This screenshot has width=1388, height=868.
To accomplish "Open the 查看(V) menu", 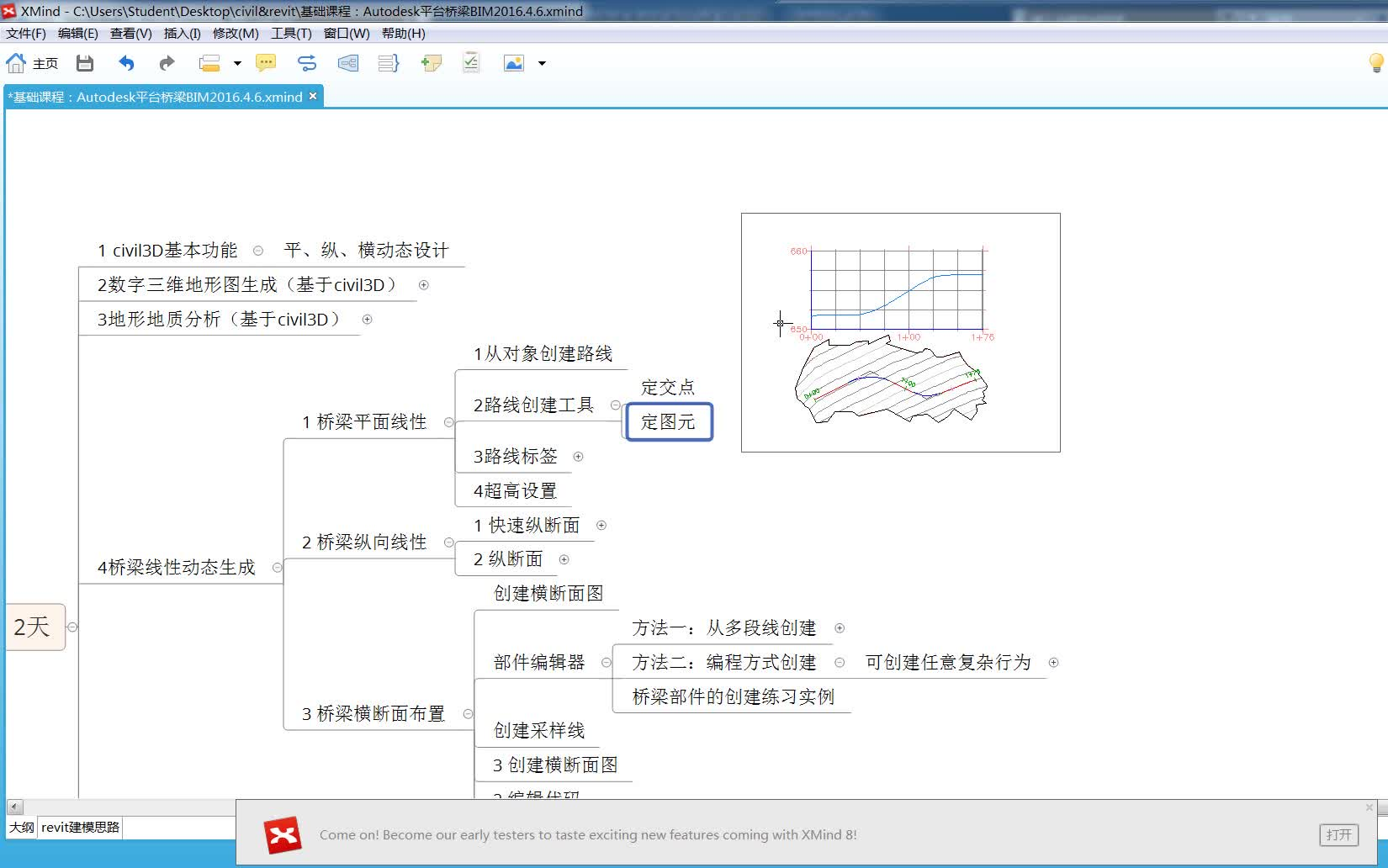I will click(x=130, y=34).
